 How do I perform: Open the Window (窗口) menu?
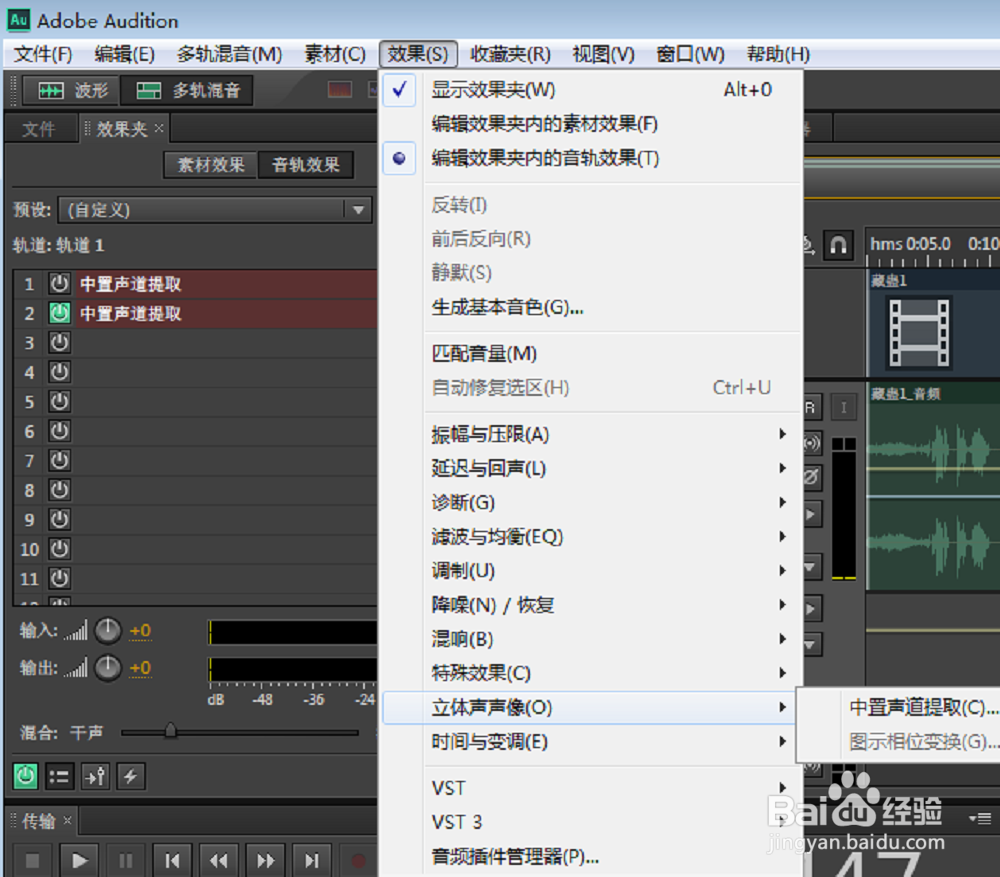[x=691, y=54]
